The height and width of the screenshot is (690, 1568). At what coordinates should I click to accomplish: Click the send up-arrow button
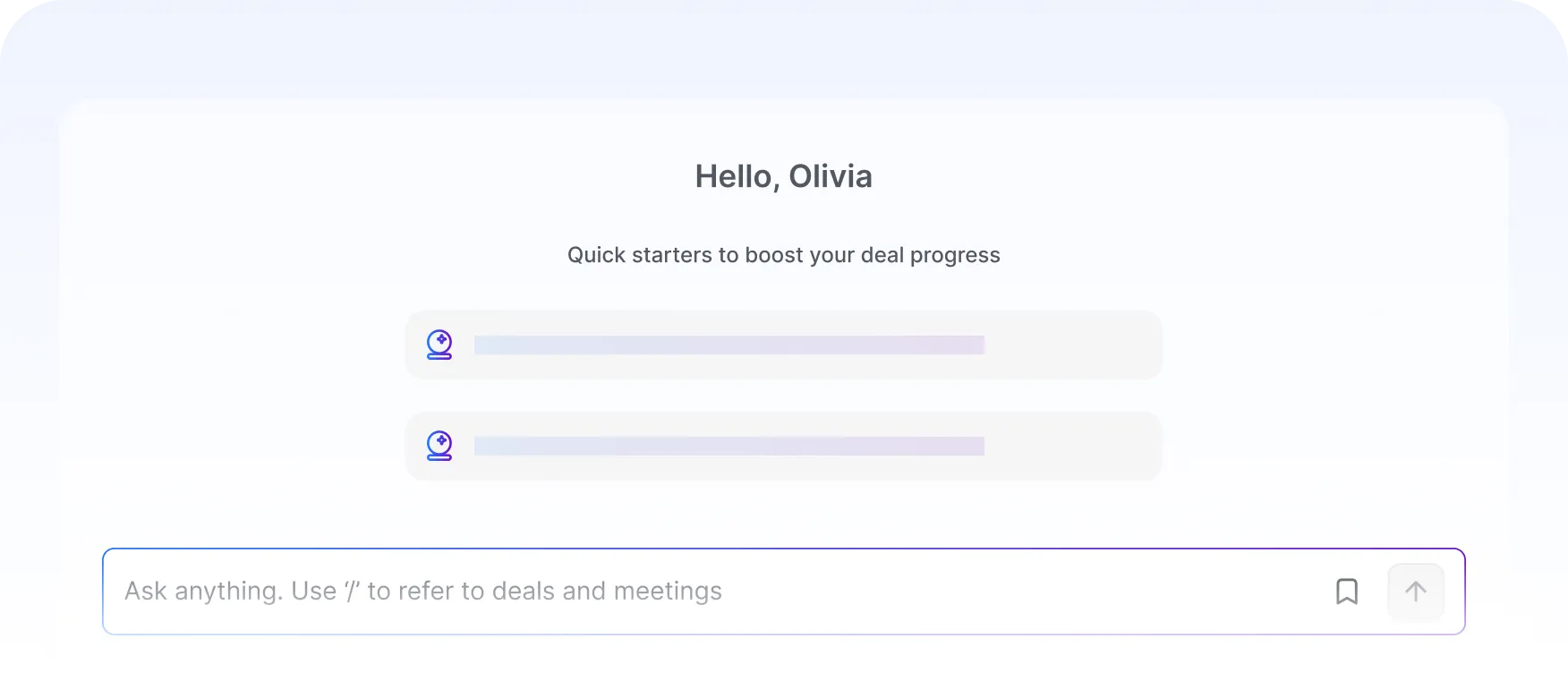[1415, 592]
